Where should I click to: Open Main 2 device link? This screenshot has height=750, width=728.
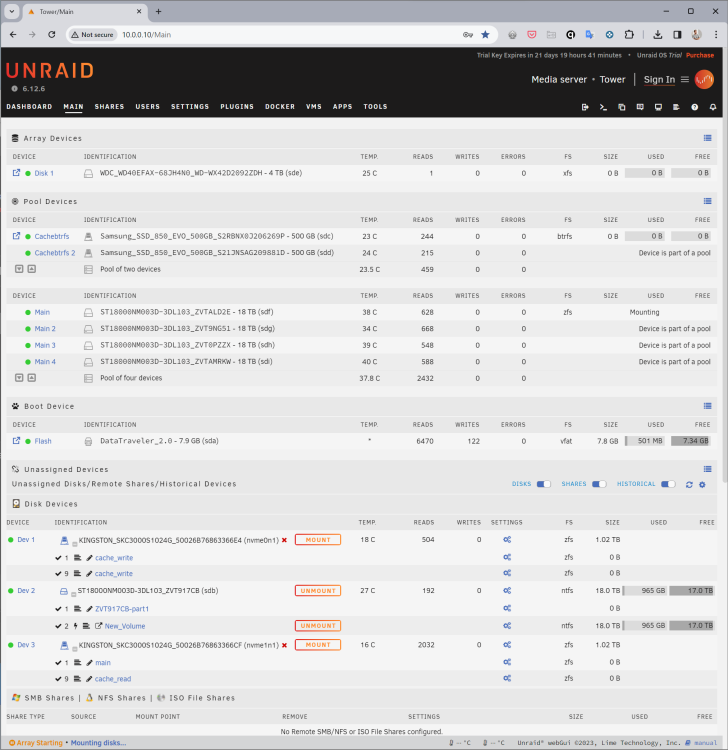pos(45,329)
